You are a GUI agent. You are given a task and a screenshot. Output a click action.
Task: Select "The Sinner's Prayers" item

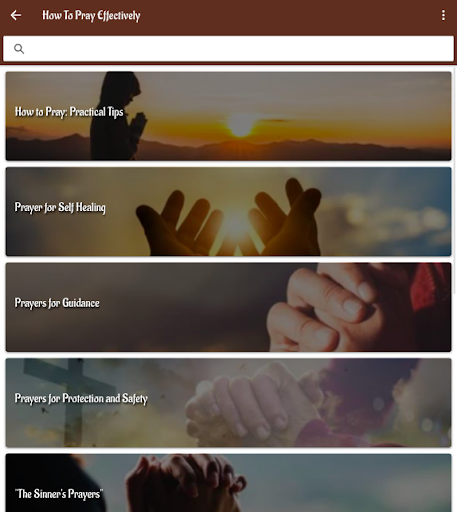click(228, 483)
